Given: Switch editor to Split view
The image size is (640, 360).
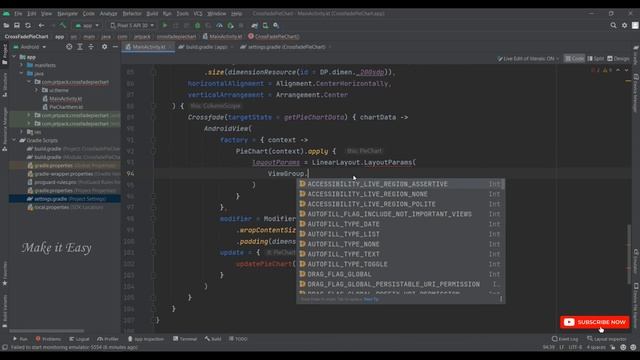Looking at the screenshot, I should [x=596, y=59].
